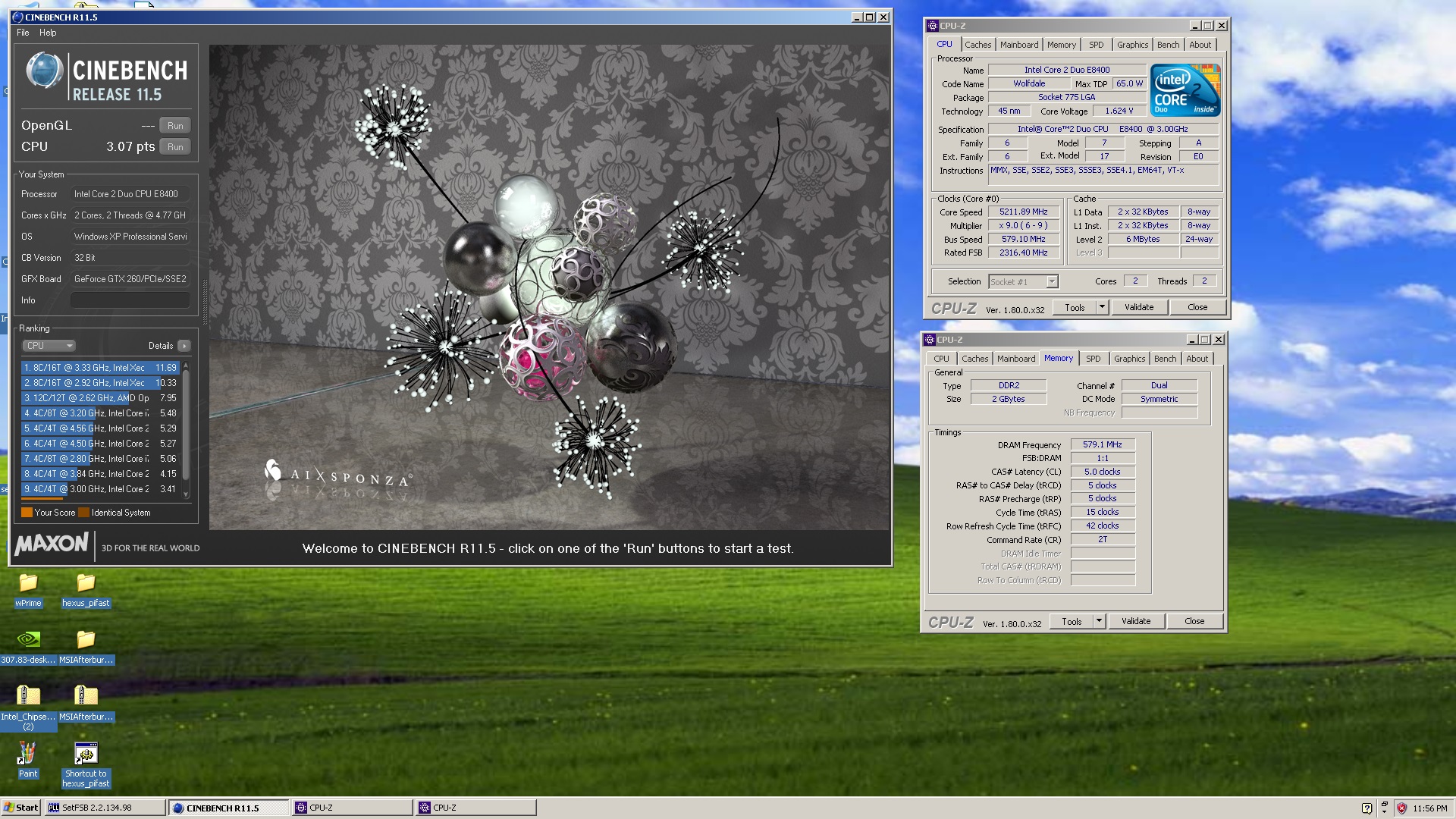Switch to SetFSB 2.2.134.98 taskbar item
Image resolution: width=1456 pixels, height=819 pixels.
[x=105, y=808]
